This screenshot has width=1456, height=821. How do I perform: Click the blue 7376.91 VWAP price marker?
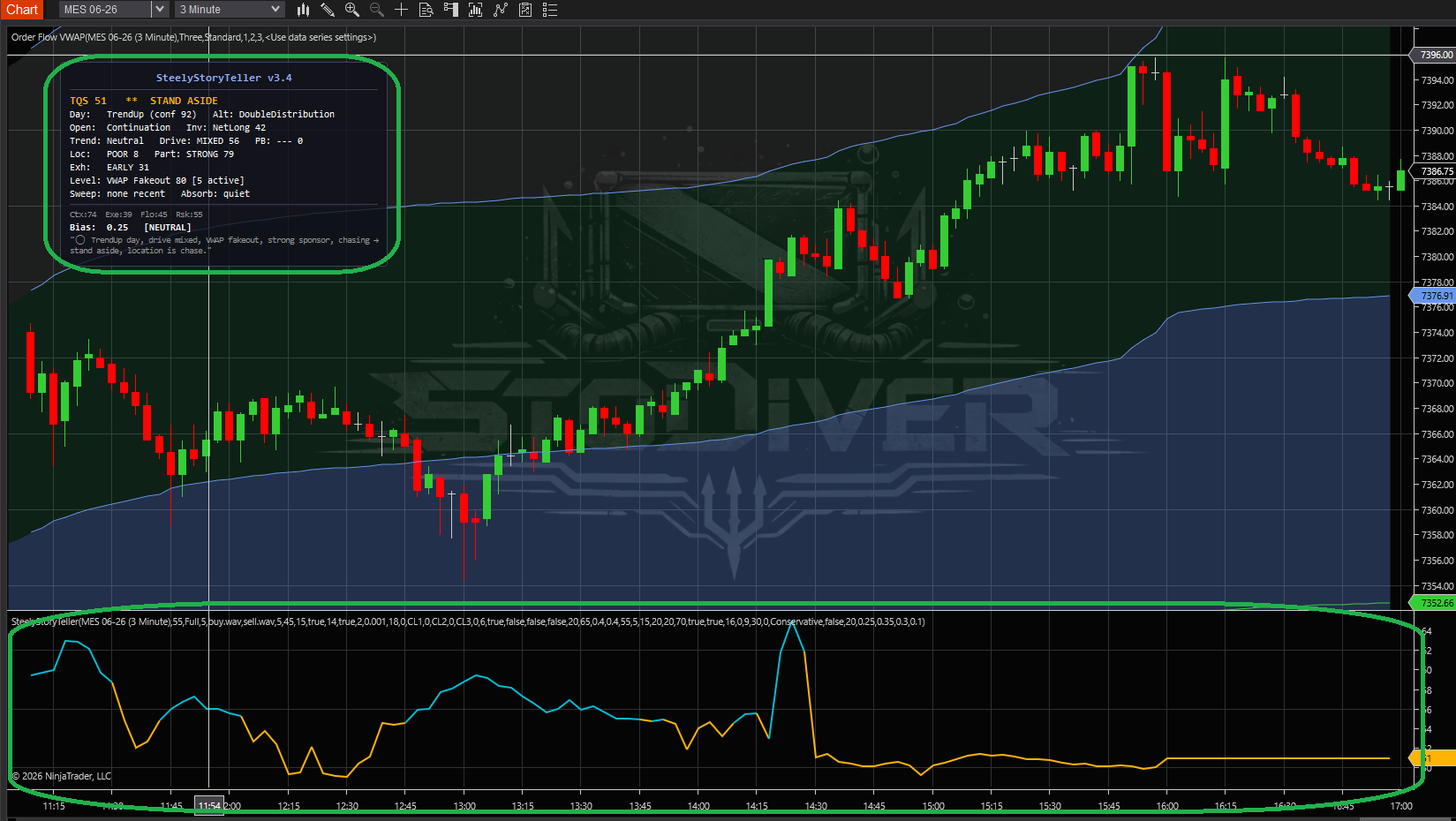pos(1435,297)
